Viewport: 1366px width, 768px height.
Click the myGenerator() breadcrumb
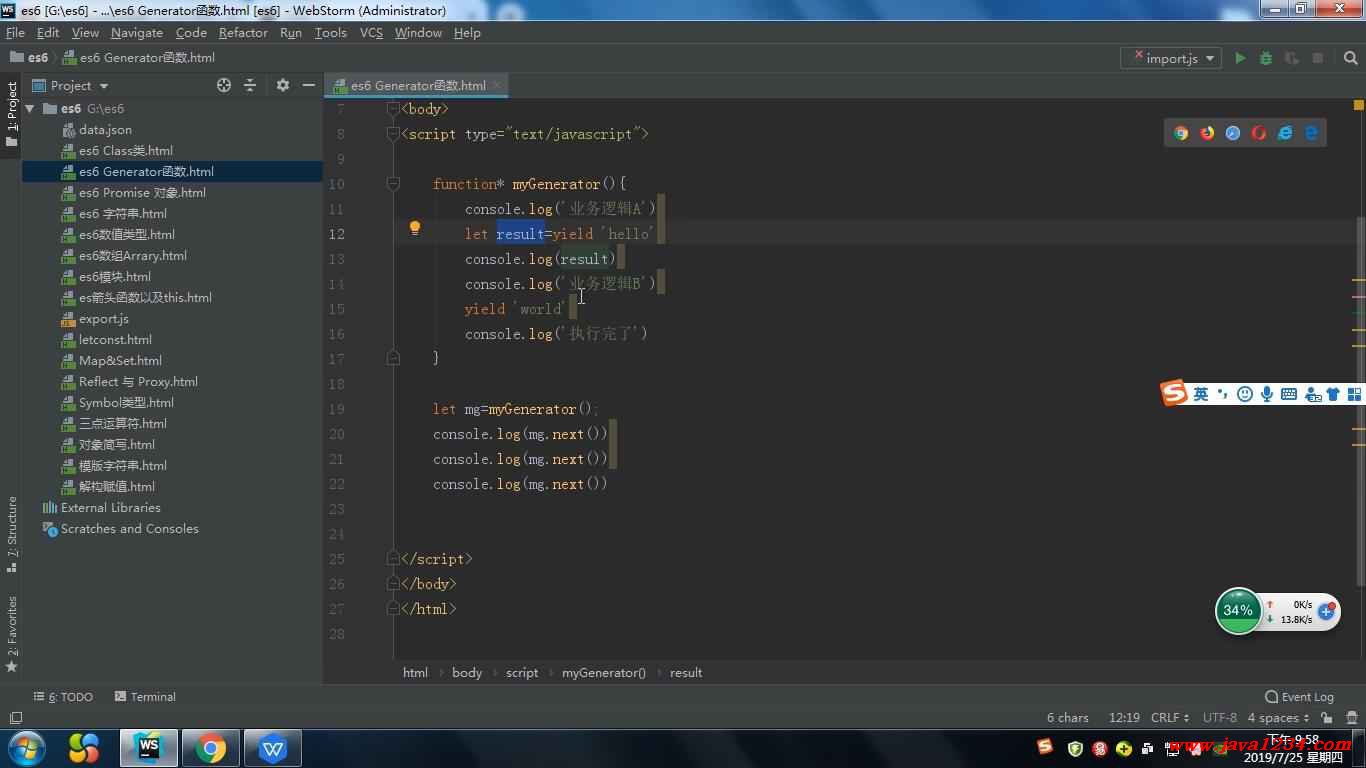(604, 673)
